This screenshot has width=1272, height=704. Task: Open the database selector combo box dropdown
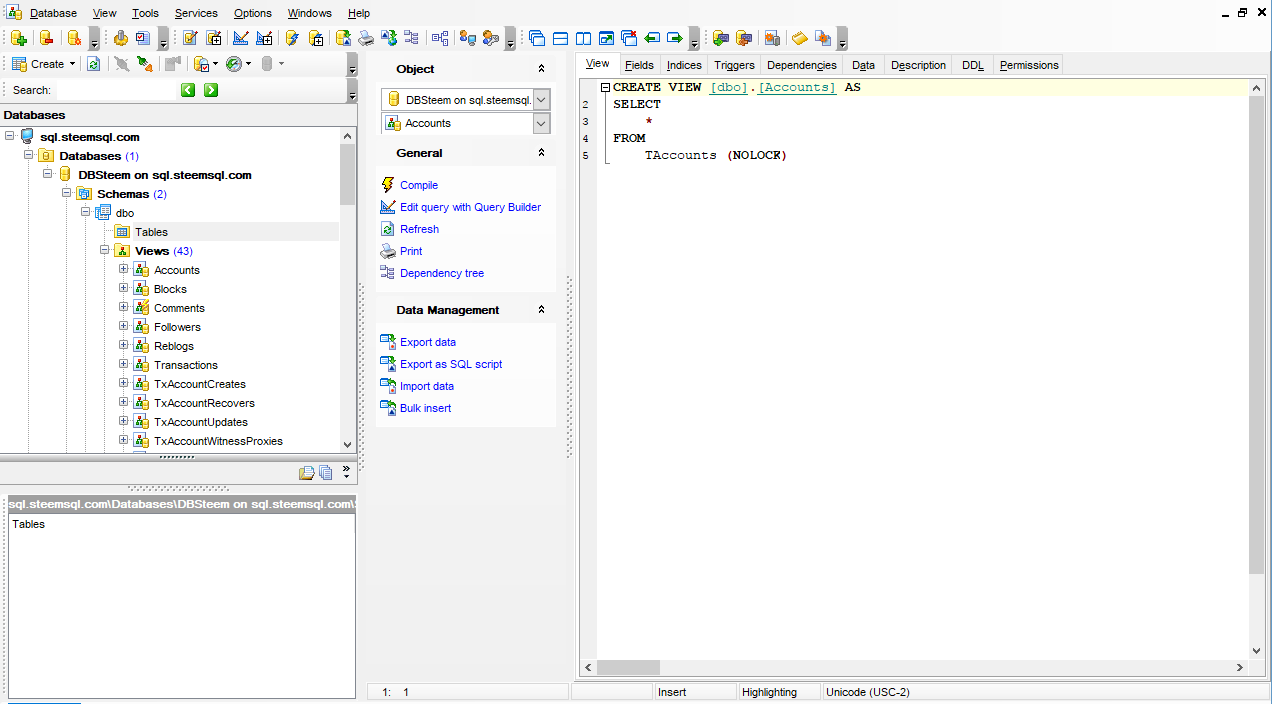541,100
